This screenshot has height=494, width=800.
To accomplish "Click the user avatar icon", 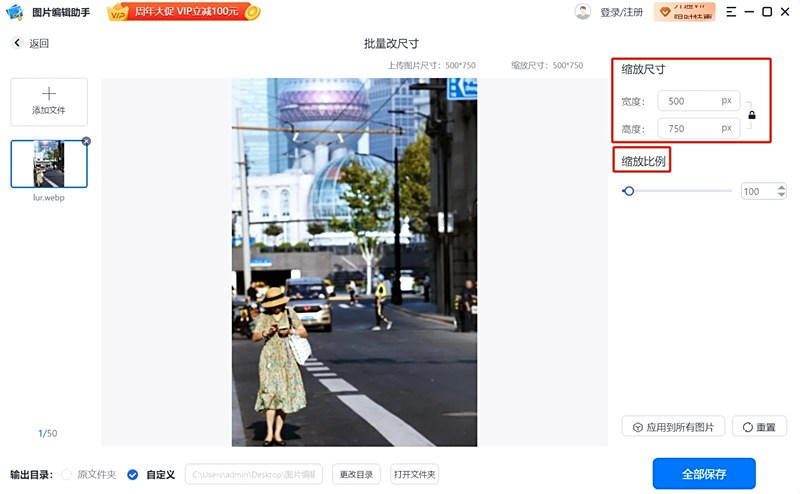I will pyautogui.click(x=582, y=12).
